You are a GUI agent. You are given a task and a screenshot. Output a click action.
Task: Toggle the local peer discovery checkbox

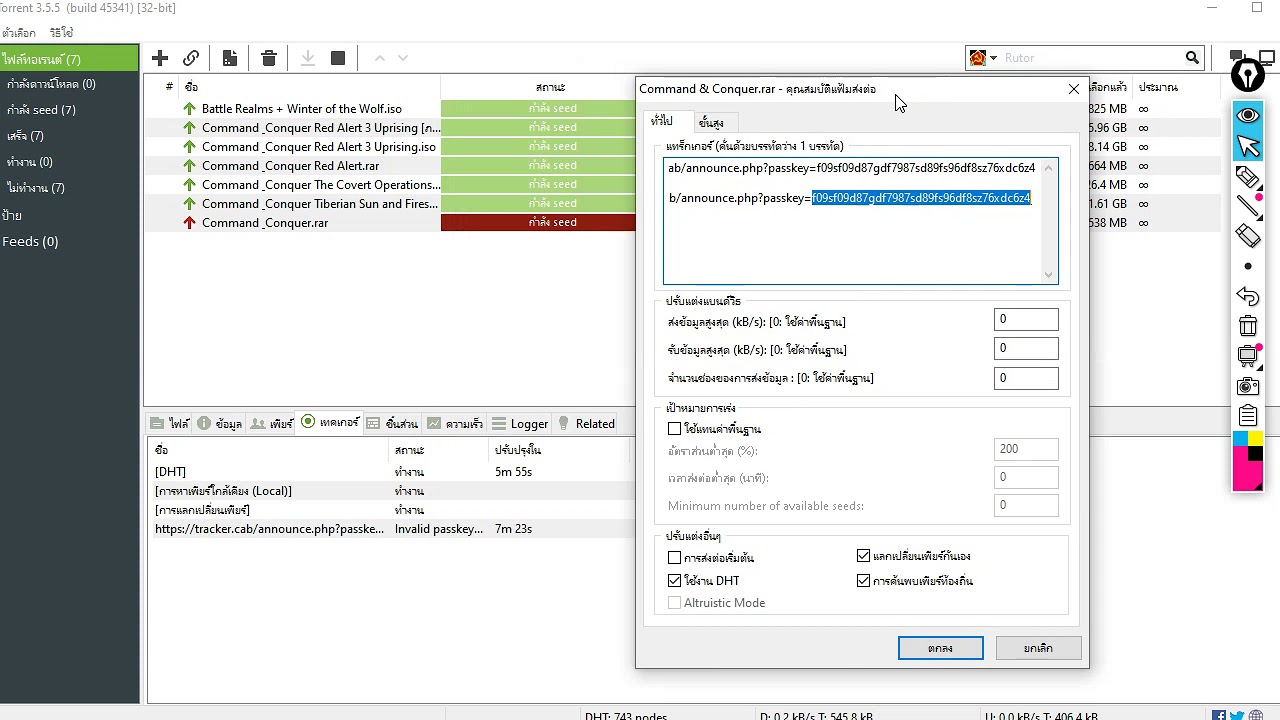(863, 580)
